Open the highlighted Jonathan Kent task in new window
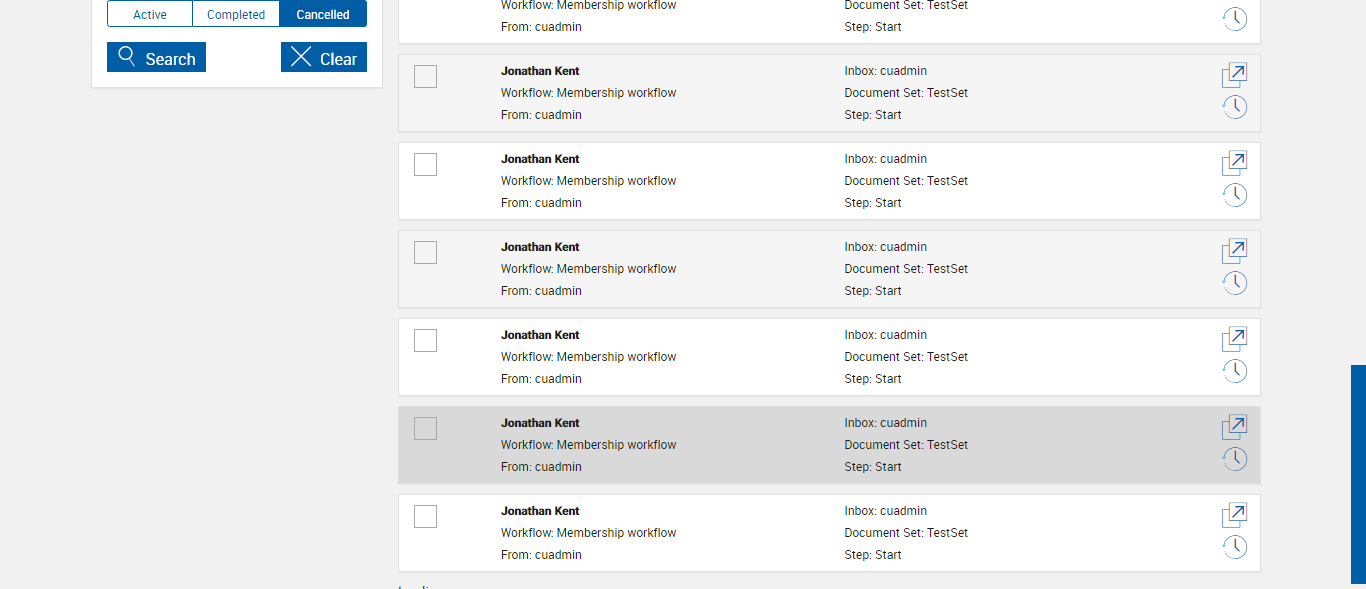Viewport: 1366px width, 589px height. pyautogui.click(x=1235, y=427)
